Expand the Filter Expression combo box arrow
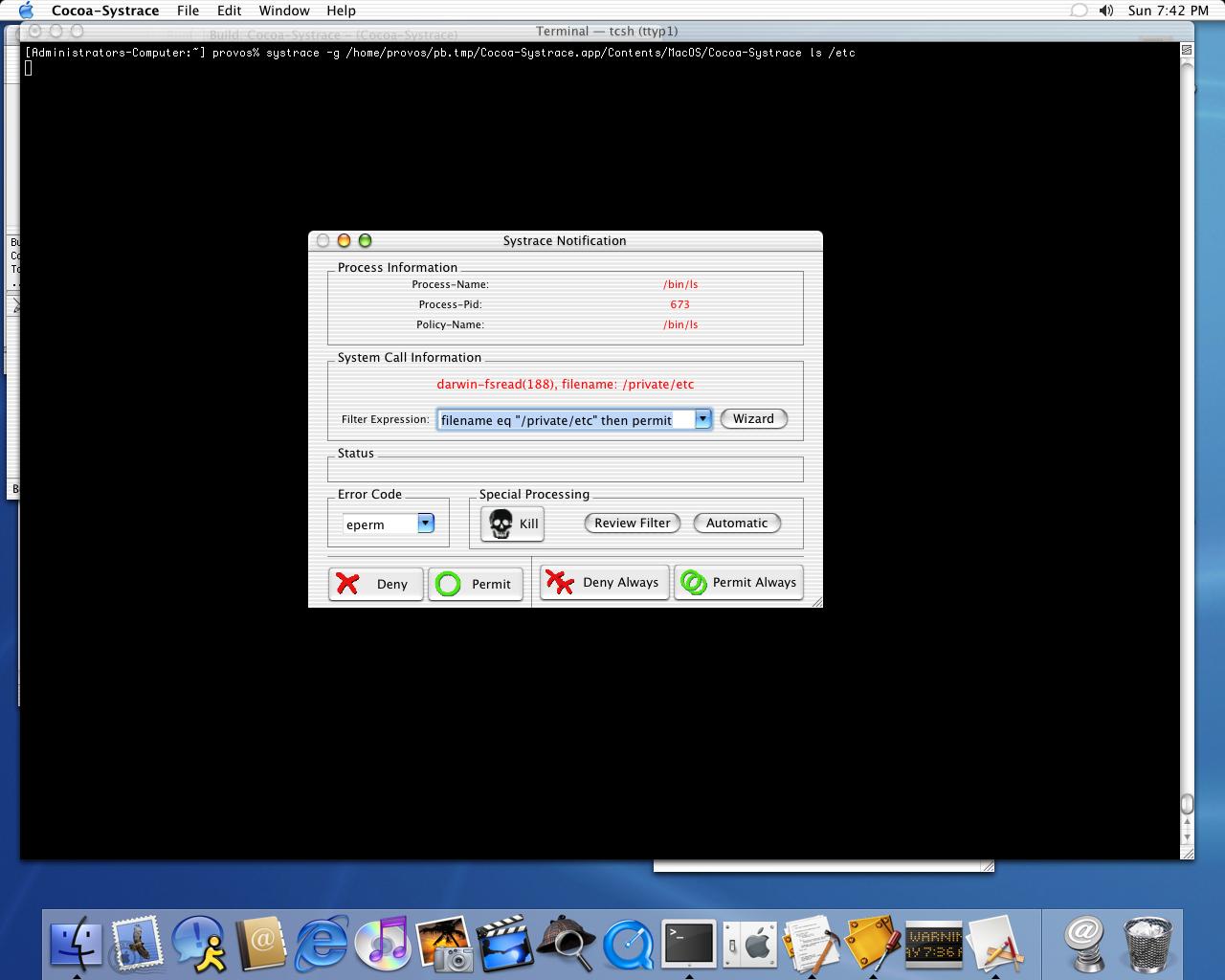Image resolution: width=1225 pixels, height=980 pixels. click(702, 419)
